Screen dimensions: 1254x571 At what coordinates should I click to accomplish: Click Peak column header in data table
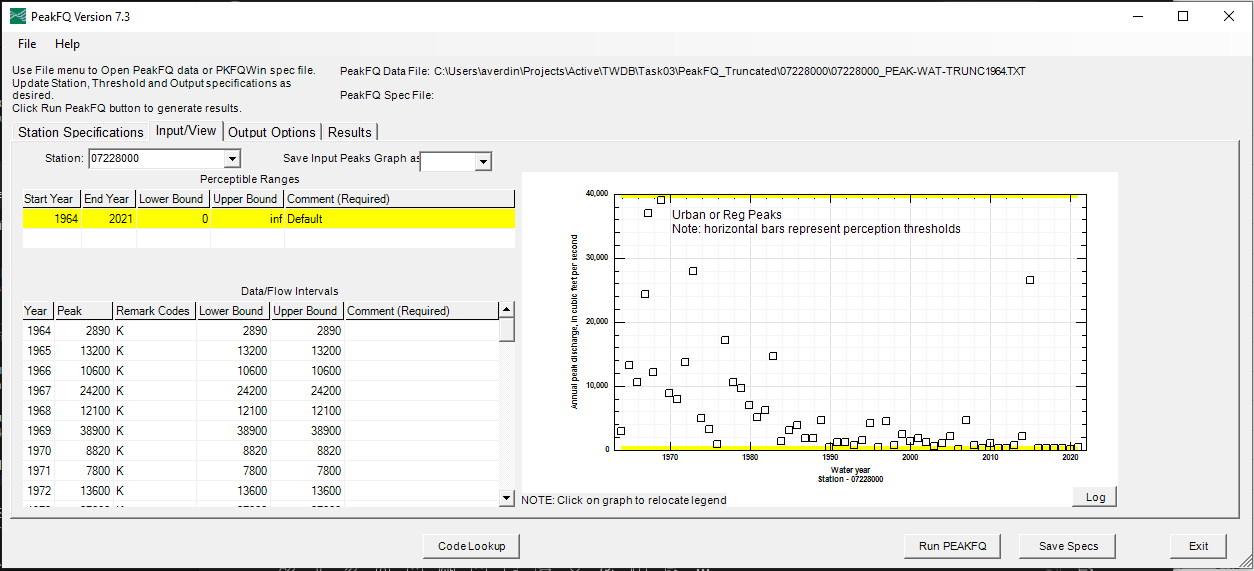pyautogui.click(x=84, y=311)
